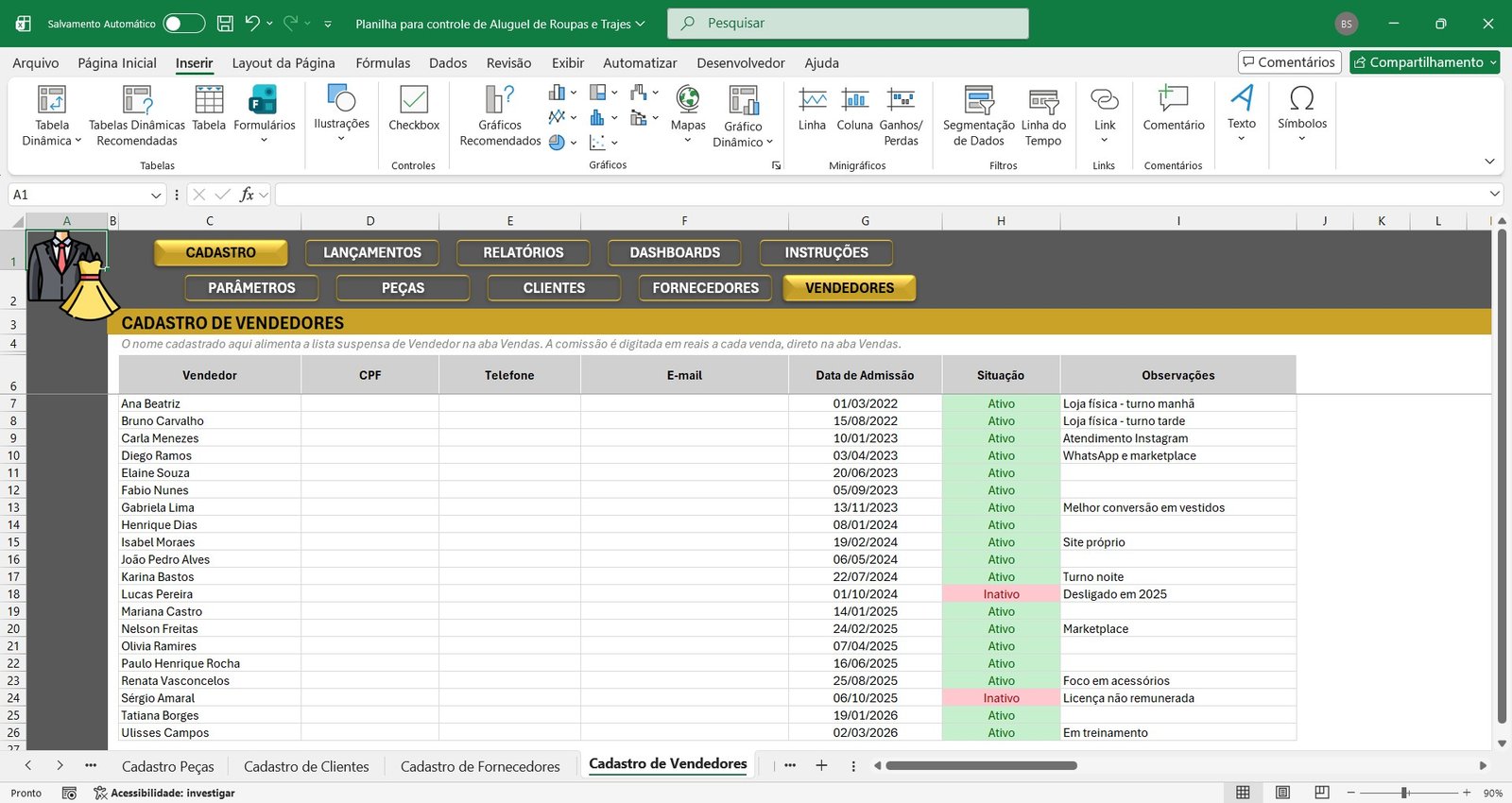Click the zoom out minus button

click(1350, 793)
